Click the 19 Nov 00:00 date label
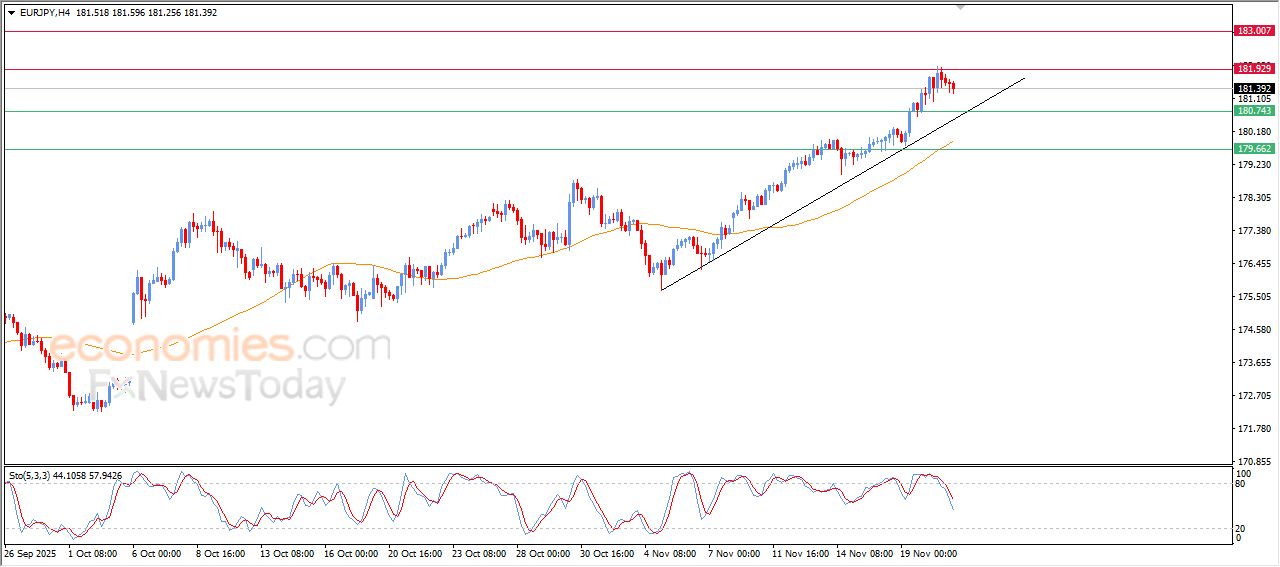The height and width of the screenshot is (567, 1280). click(x=929, y=553)
